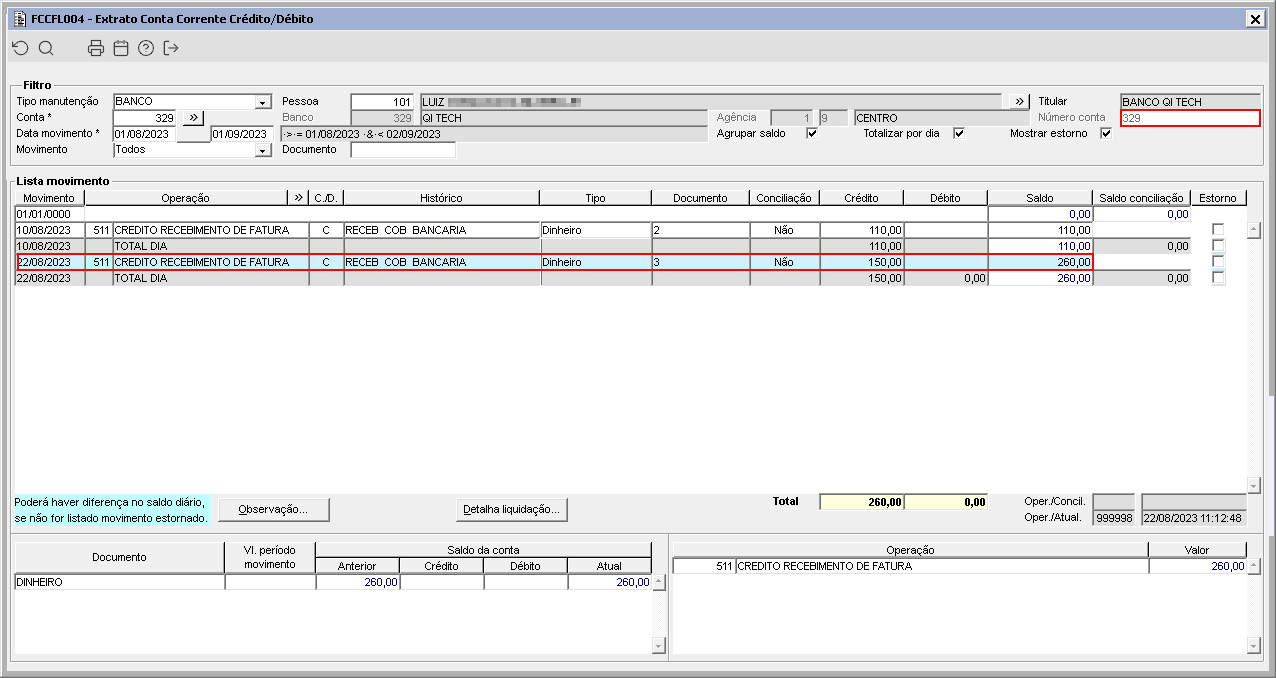This screenshot has width=1276, height=678.
Task: Open help via question mark icon
Action: point(146,48)
